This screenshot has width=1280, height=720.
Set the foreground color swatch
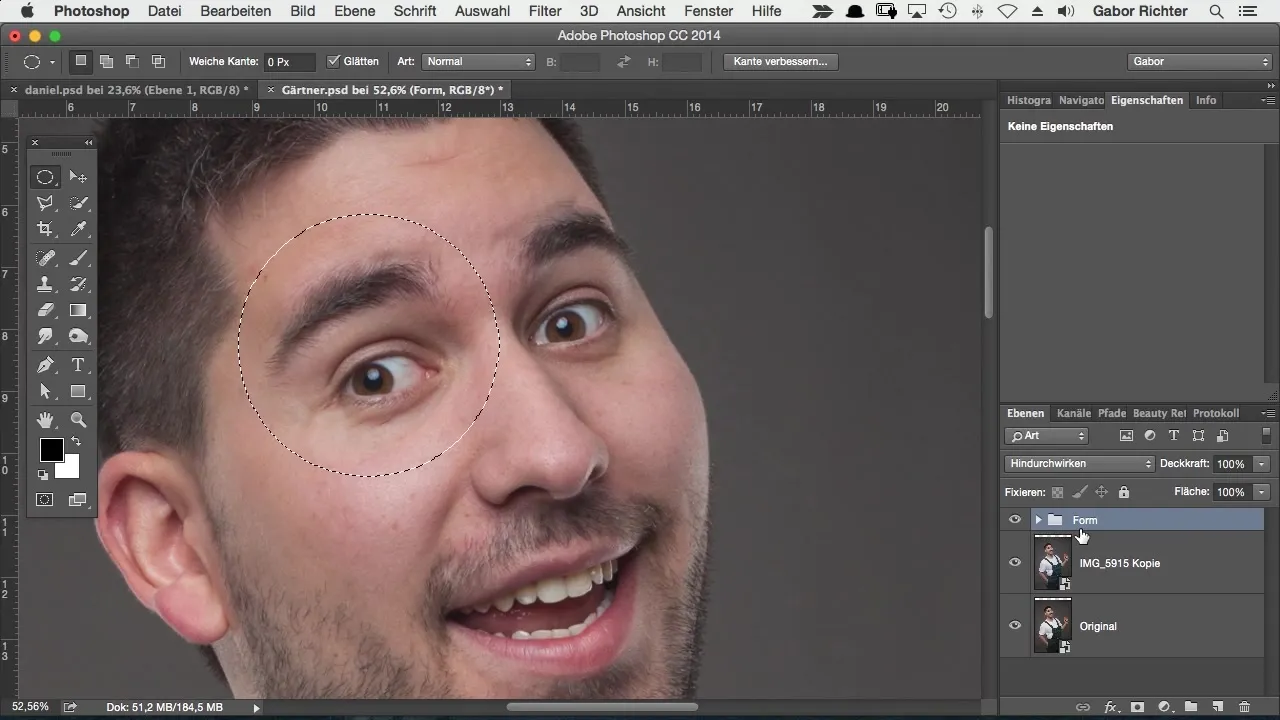pyautogui.click(x=51, y=450)
